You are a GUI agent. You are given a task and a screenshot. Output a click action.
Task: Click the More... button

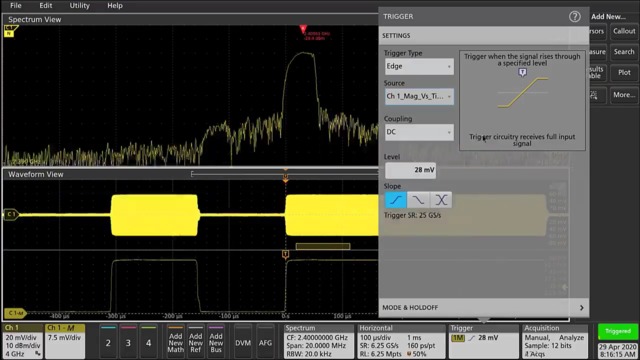pos(624,95)
